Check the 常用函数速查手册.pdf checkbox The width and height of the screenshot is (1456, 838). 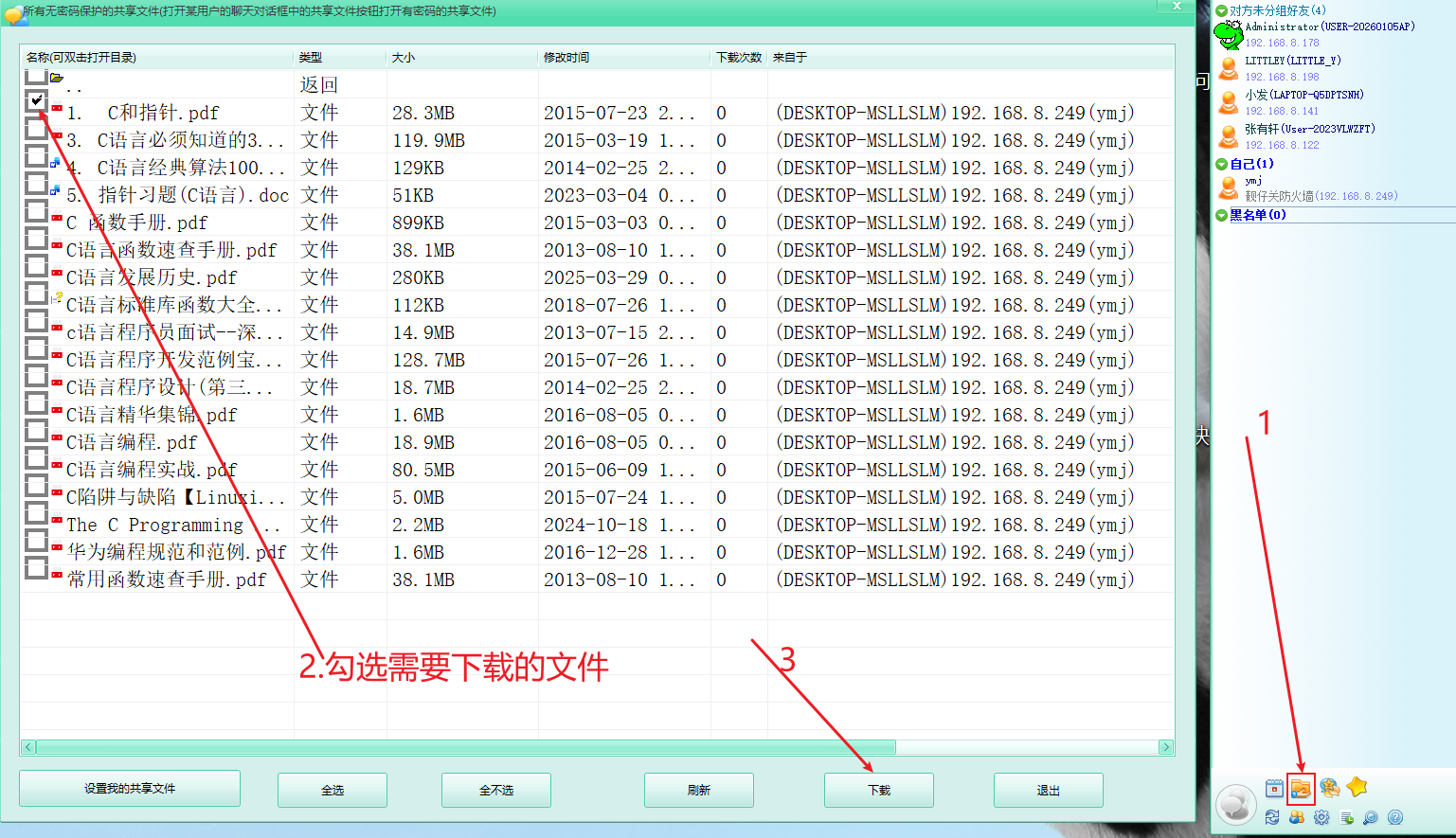(36, 567)
